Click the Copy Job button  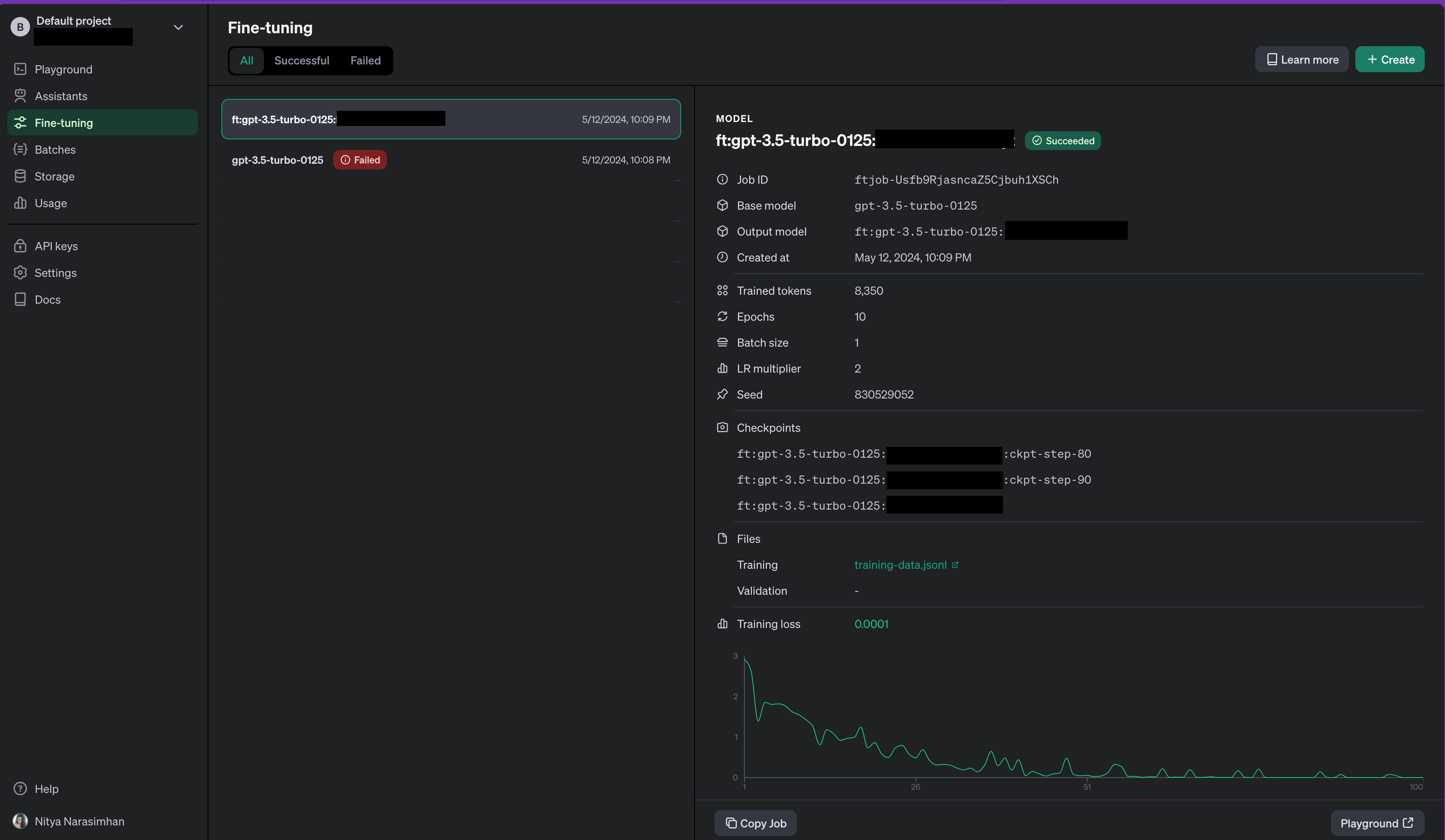(755, 823)
